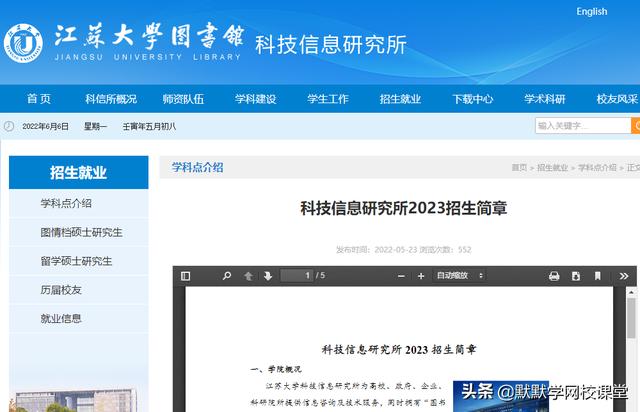Go to previous PDF page arrow

point(248,276)
